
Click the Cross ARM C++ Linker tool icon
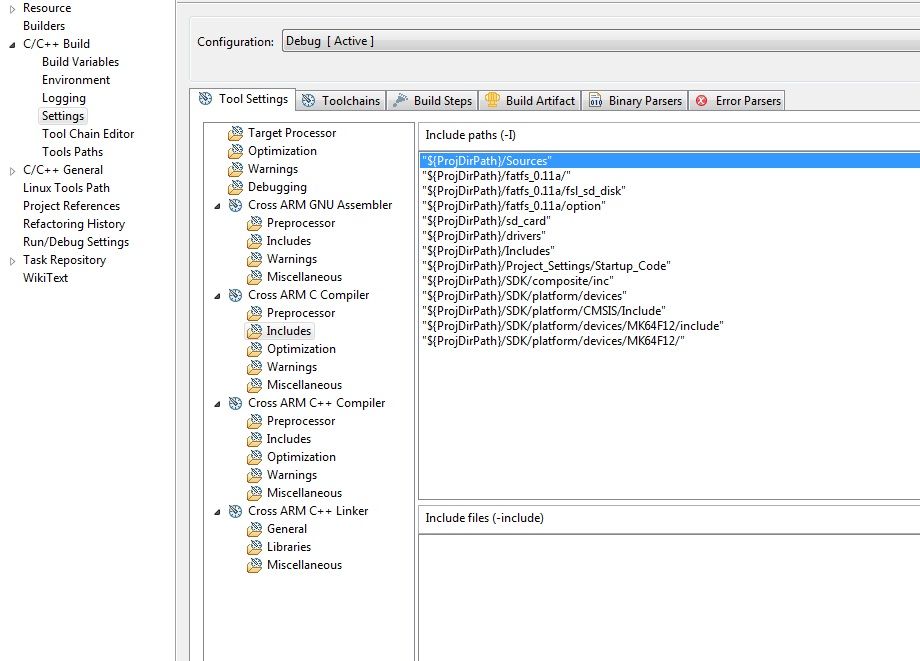coord(235,511)
